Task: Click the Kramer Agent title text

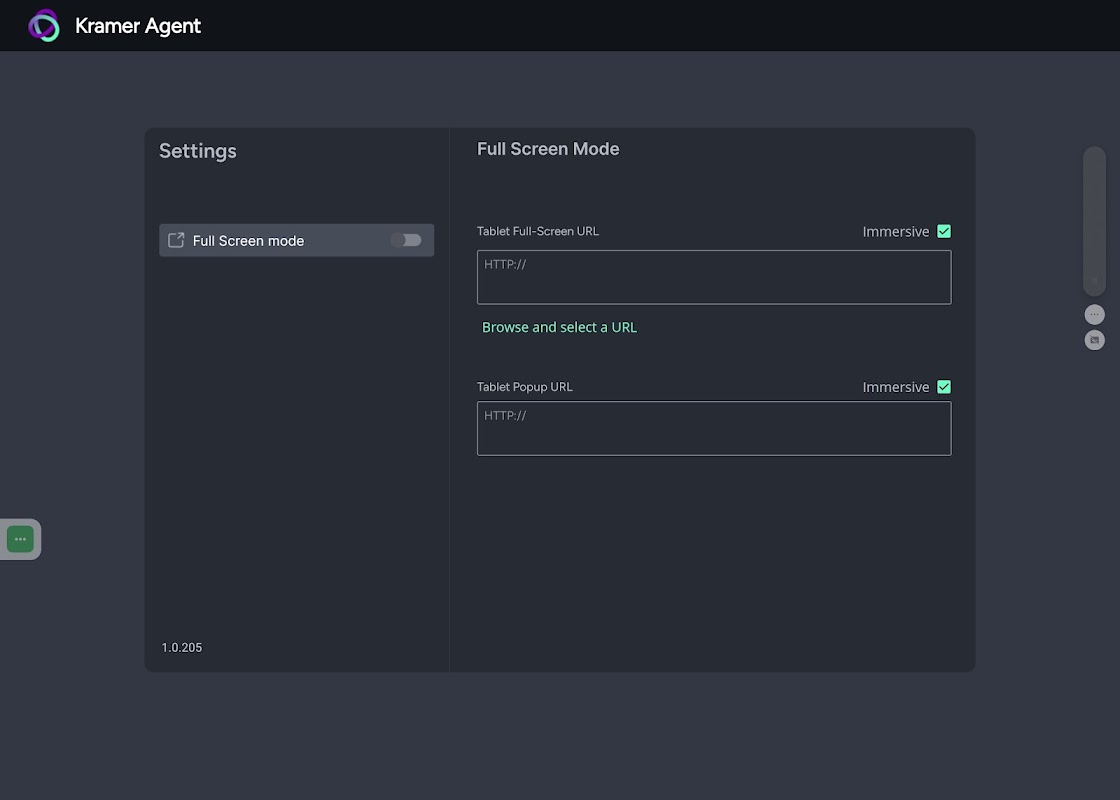Action: 138,26
